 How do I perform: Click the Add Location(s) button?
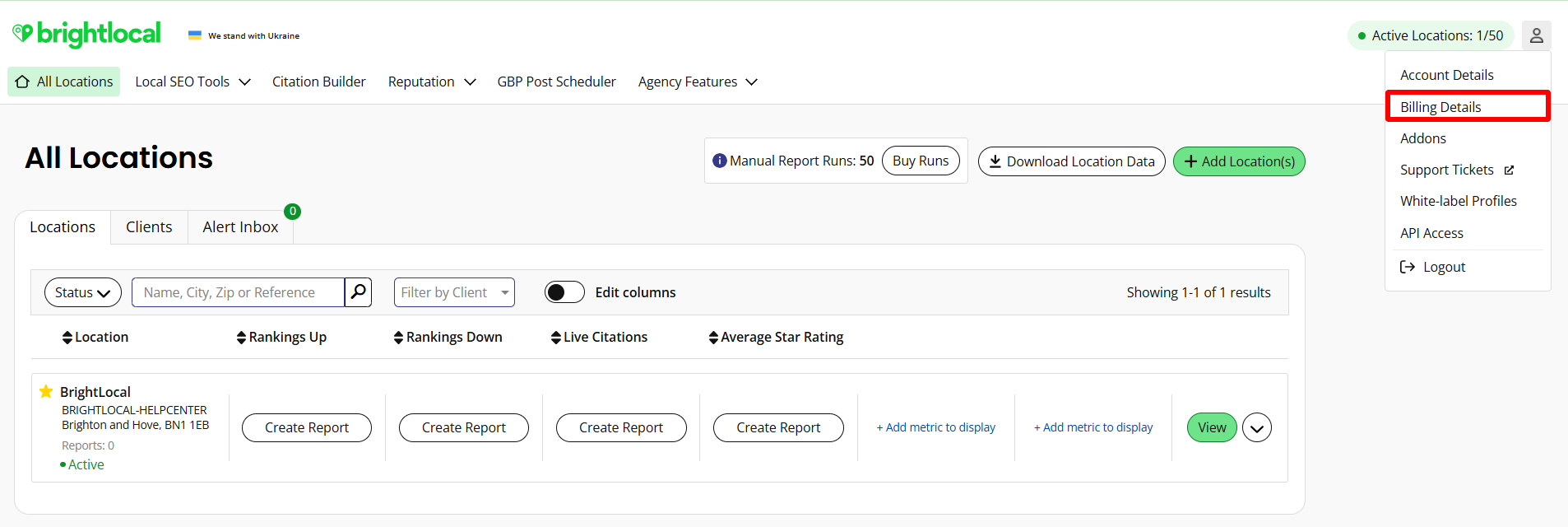(x=1239, y=161)
